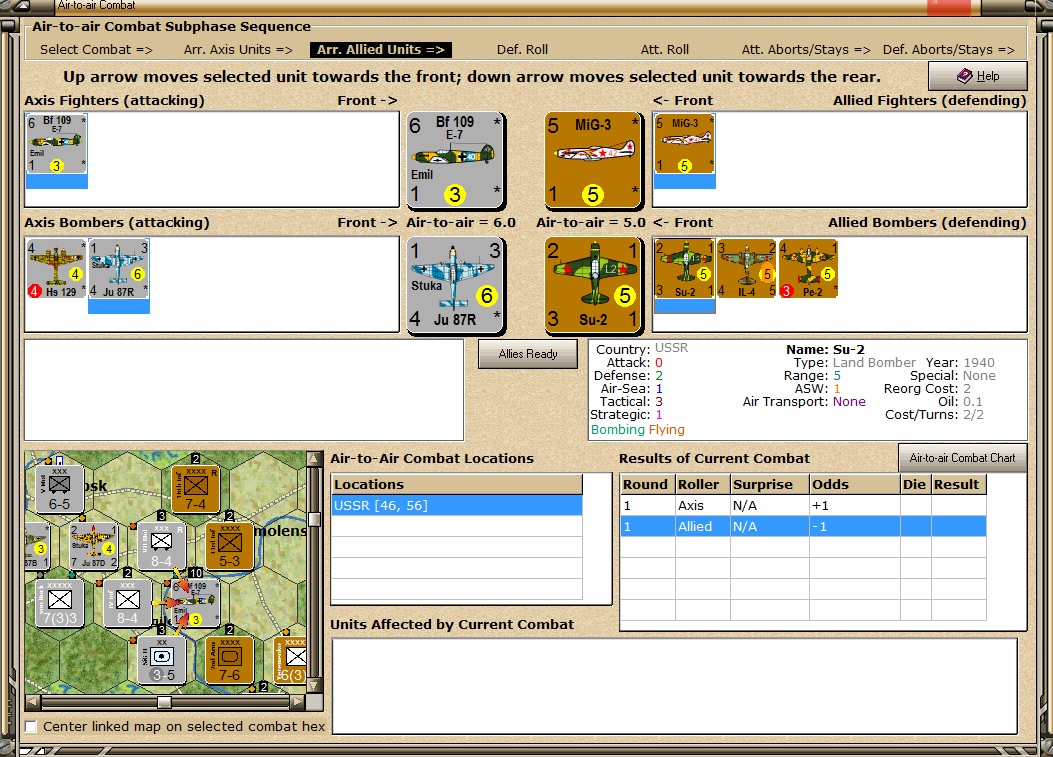1053x757 pixels.
Task: Click the Roller column header
Action: tap(702, 484)
